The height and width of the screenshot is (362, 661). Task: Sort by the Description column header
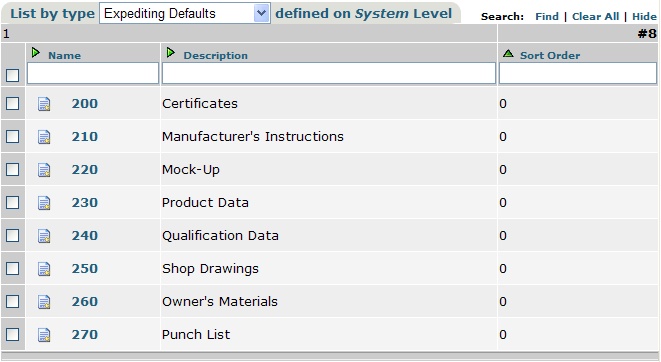tap(215, 56)
